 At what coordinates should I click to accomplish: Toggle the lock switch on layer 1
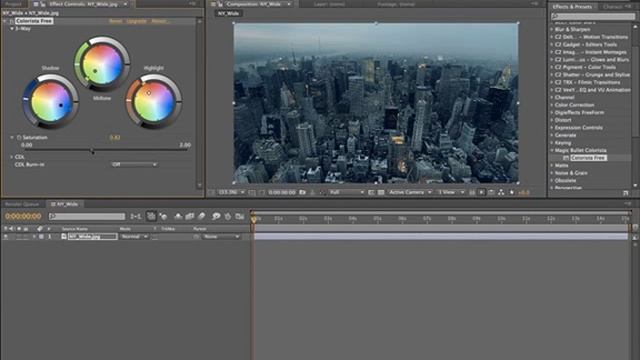pyautogui.click(x=26, y=236)
